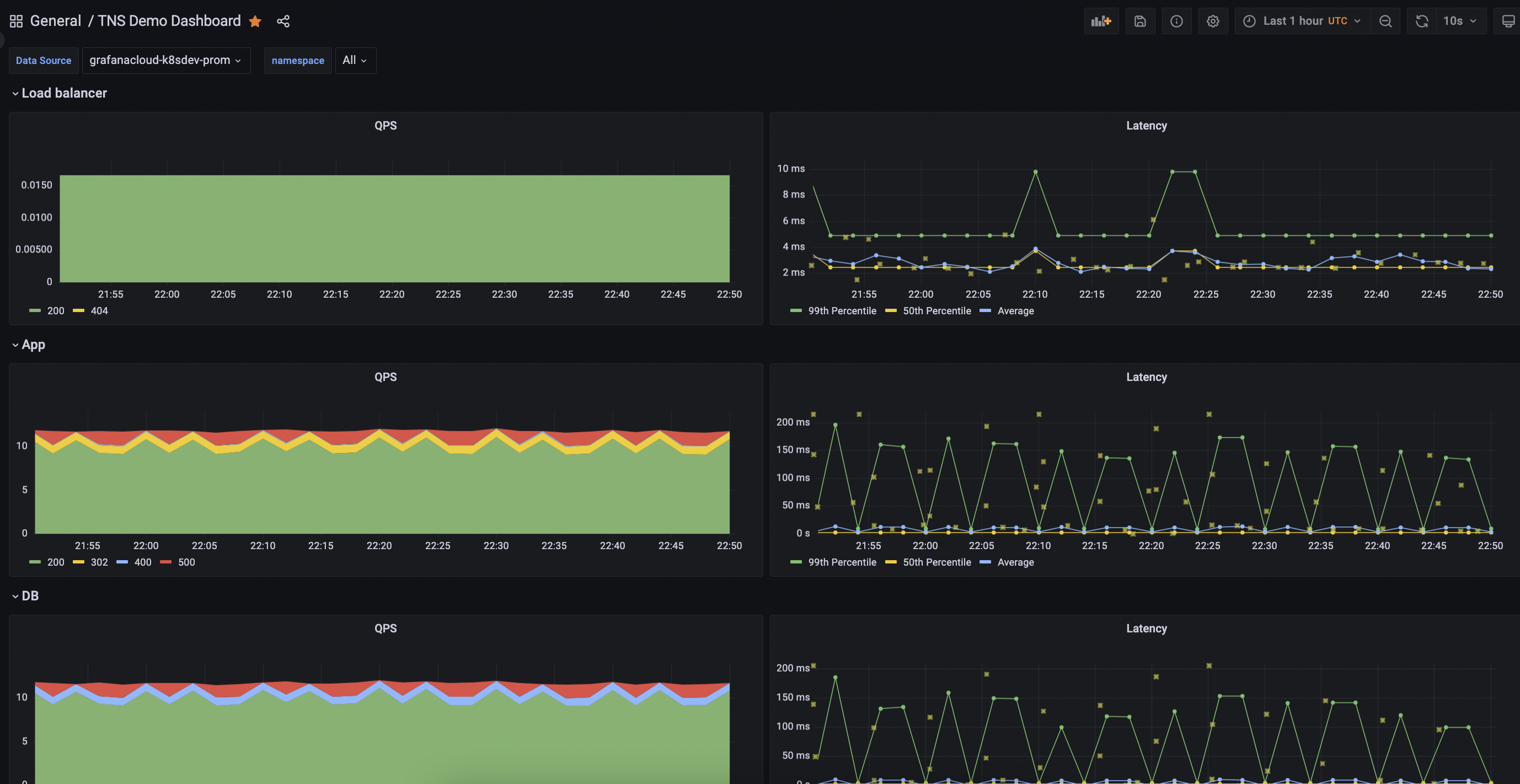Open DB Latency panel title menu
1520x784 pixels.
1146,629
